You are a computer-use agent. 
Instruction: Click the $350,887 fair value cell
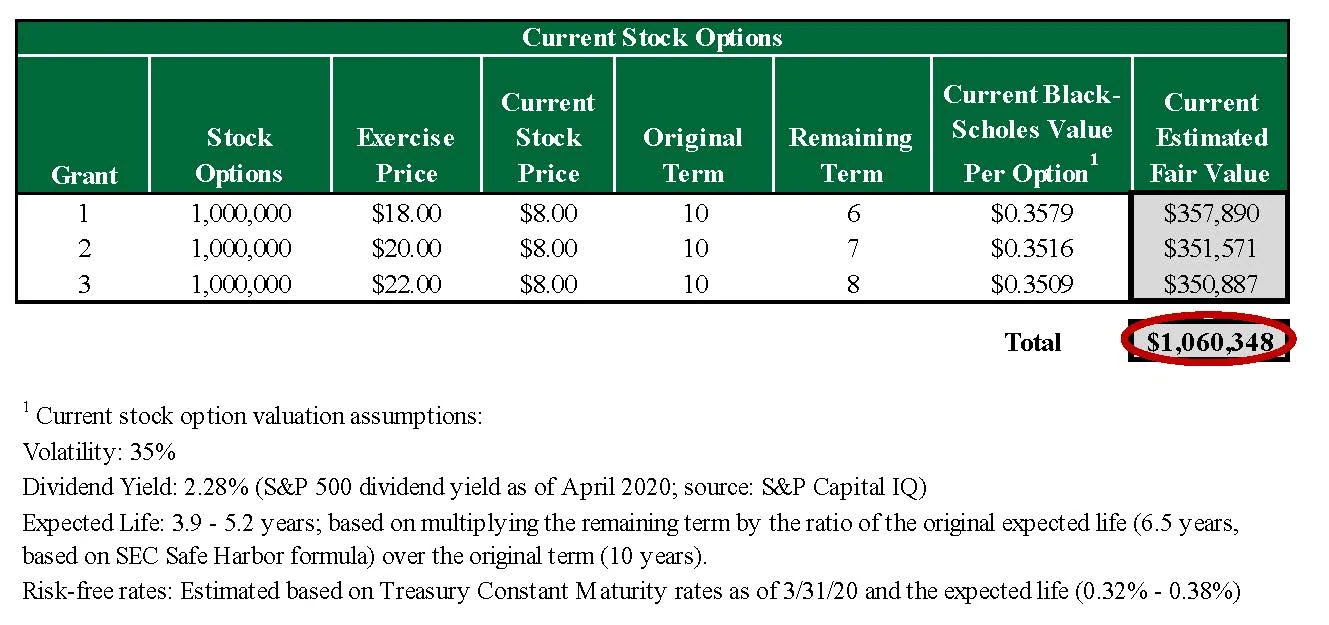(1211, 284)
